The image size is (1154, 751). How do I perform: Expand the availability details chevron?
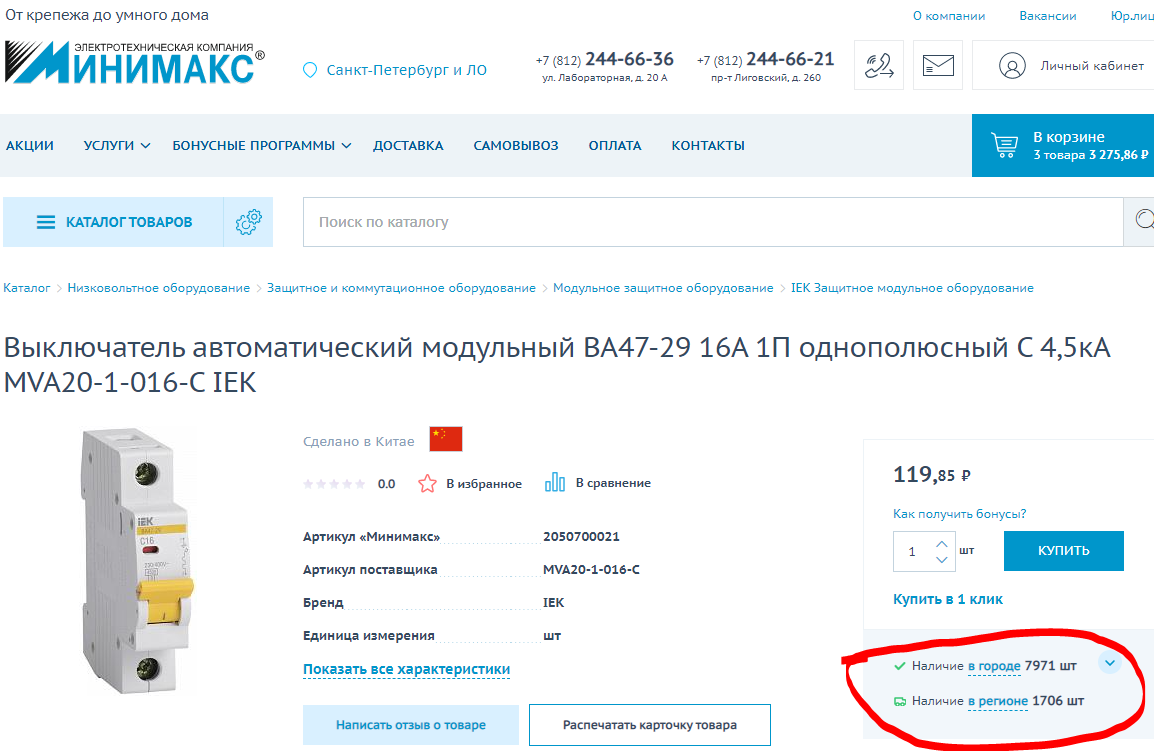(x=1110, y=663)
